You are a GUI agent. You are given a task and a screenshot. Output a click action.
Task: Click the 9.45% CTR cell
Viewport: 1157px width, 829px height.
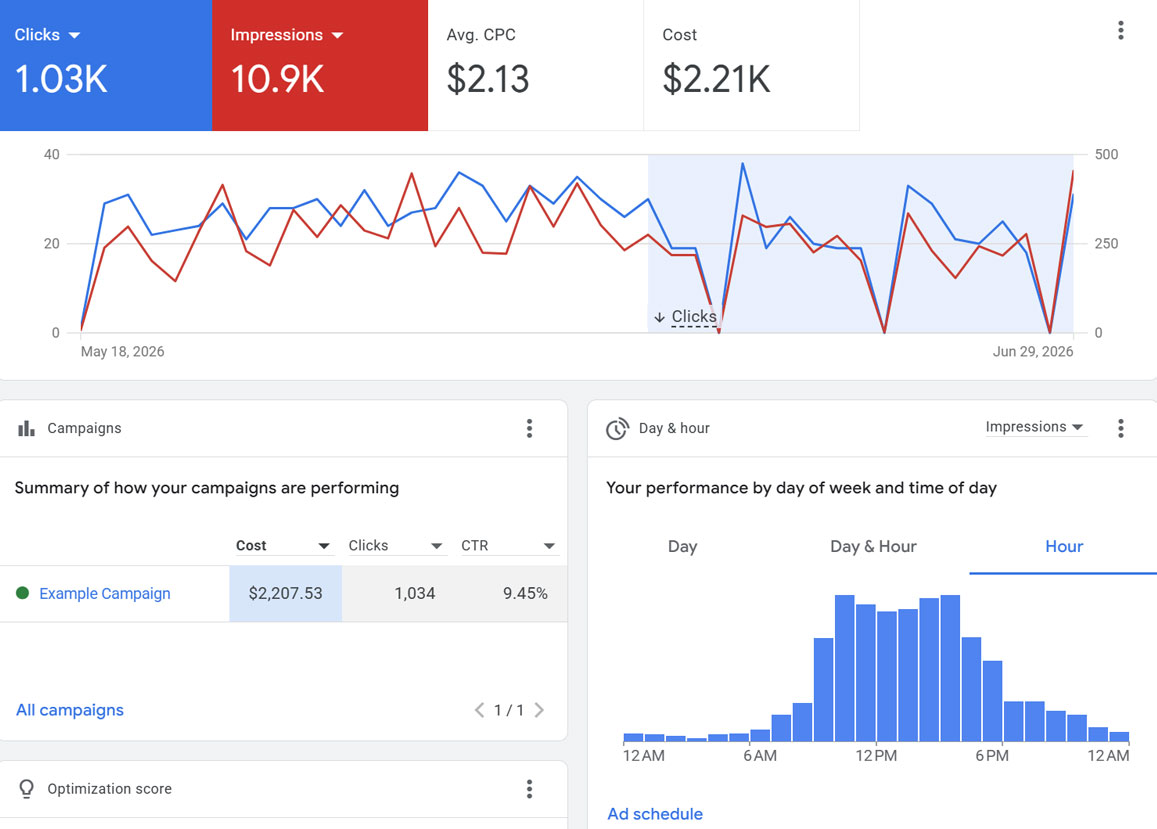pos(525,594)
